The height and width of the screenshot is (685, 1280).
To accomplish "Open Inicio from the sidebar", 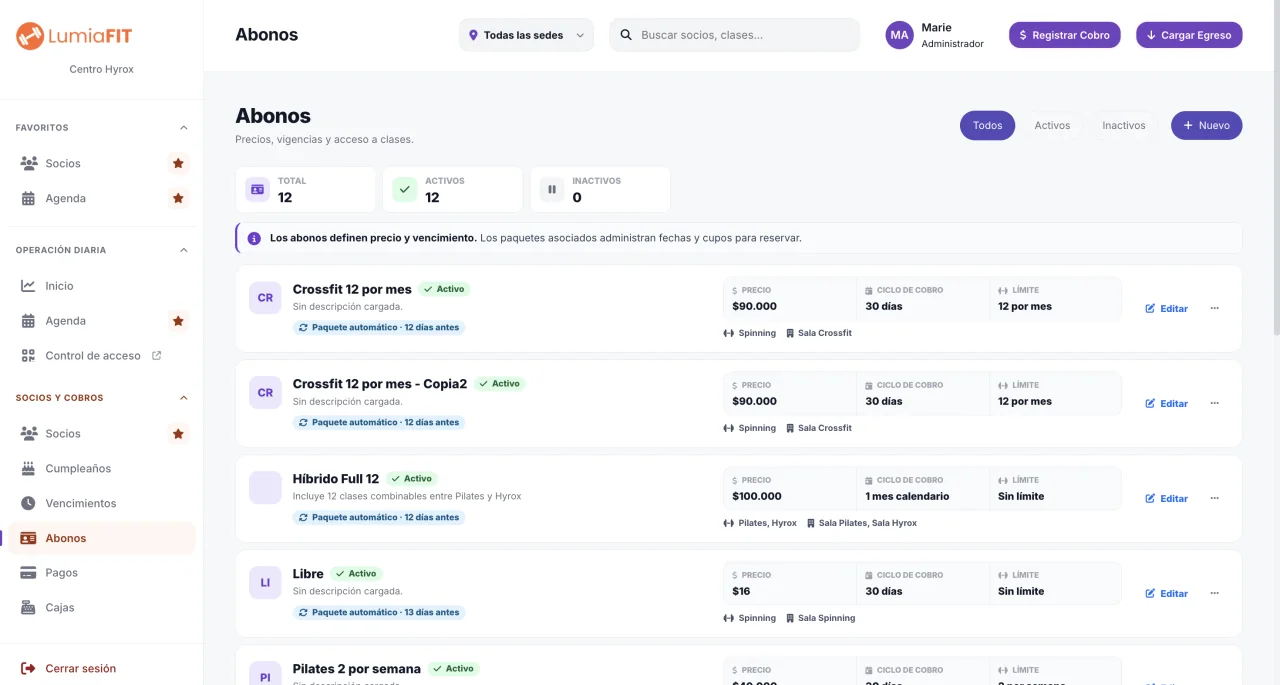I will 101,286.
